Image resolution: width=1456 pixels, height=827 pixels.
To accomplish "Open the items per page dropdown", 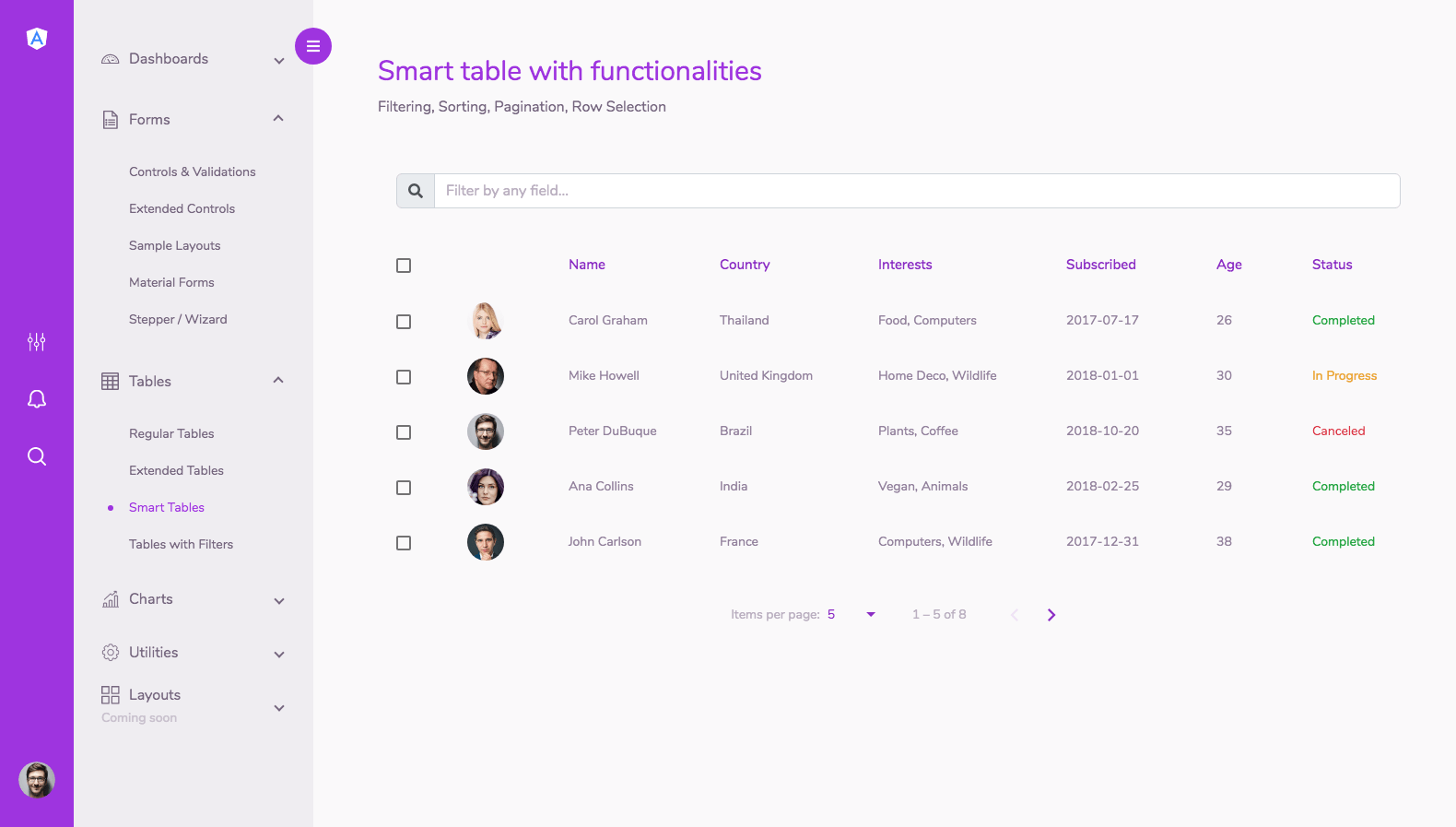I will point(851,615).
